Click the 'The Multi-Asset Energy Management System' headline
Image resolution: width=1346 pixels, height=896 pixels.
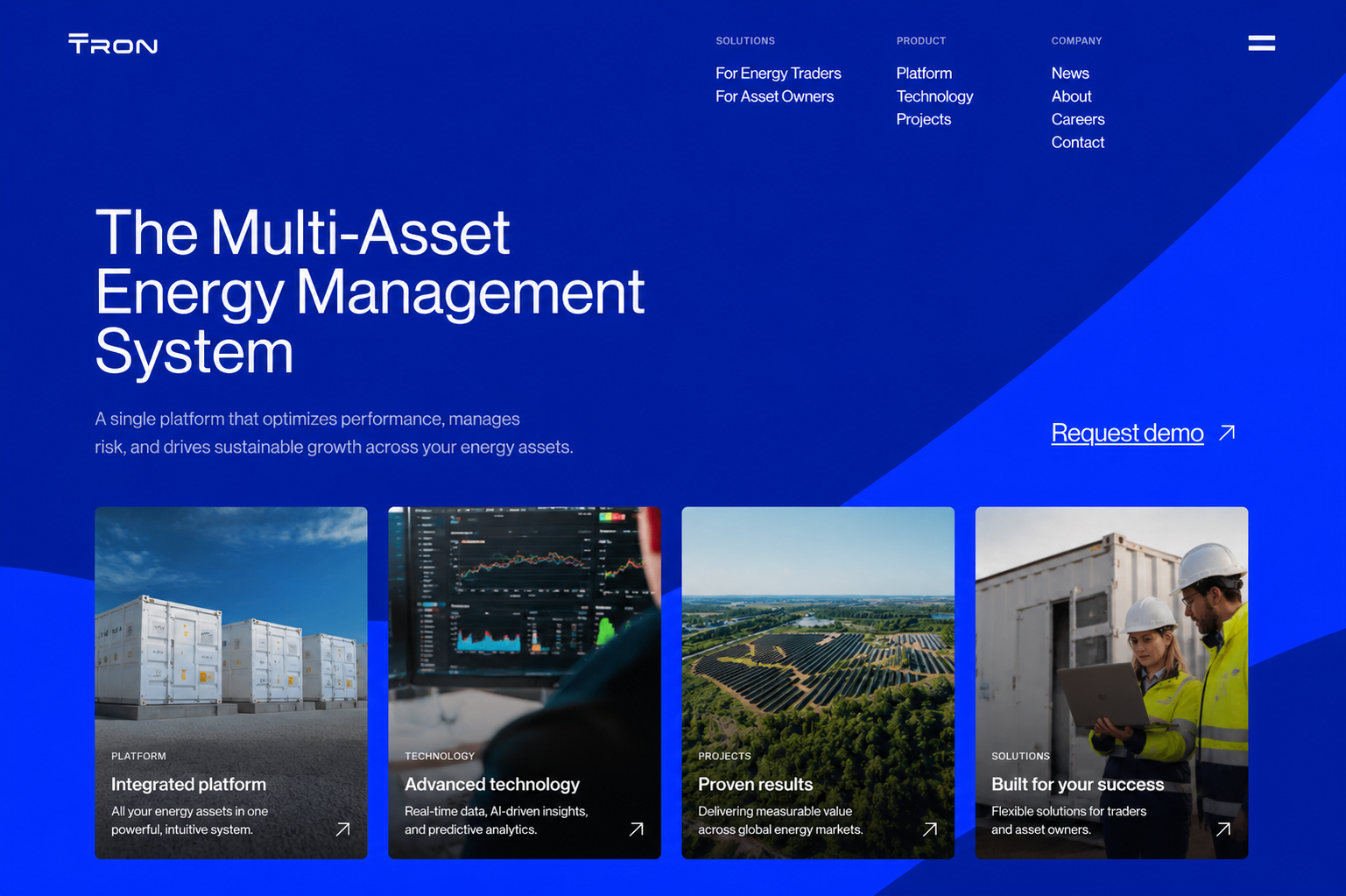[370, 292]
